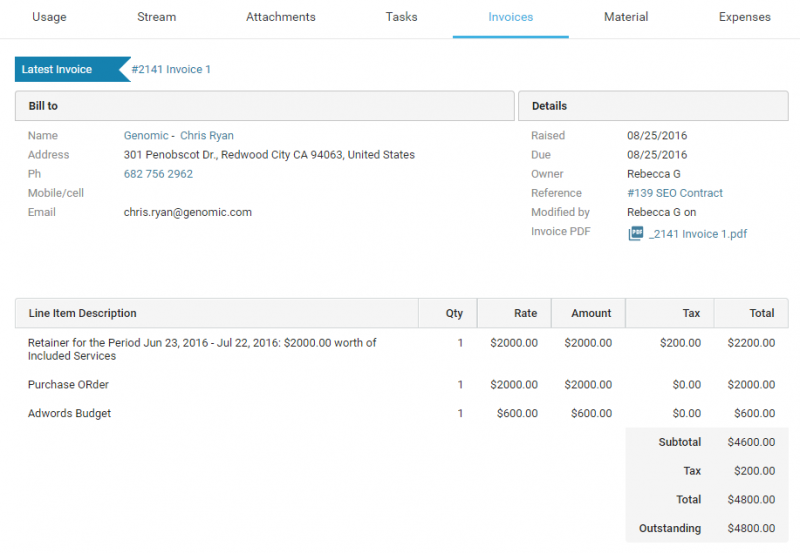Open Chris Ryan contact link
This screenshot has width=800, height=553.
pos(207,136)
